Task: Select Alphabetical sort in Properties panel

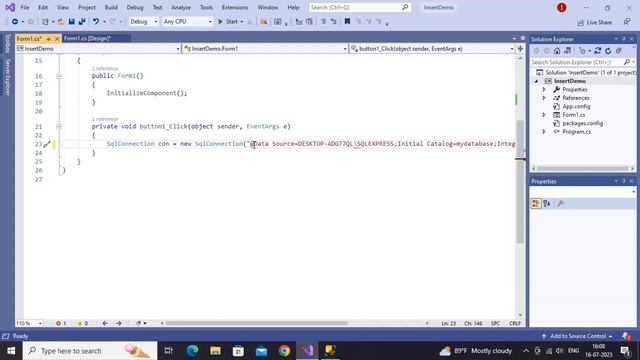Action: point(547,203)
